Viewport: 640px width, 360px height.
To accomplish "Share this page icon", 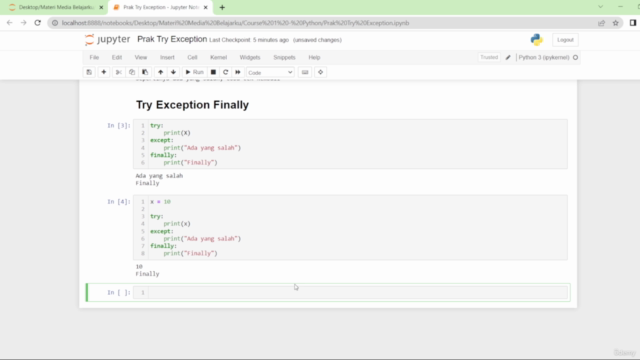I will coord(601,23).
